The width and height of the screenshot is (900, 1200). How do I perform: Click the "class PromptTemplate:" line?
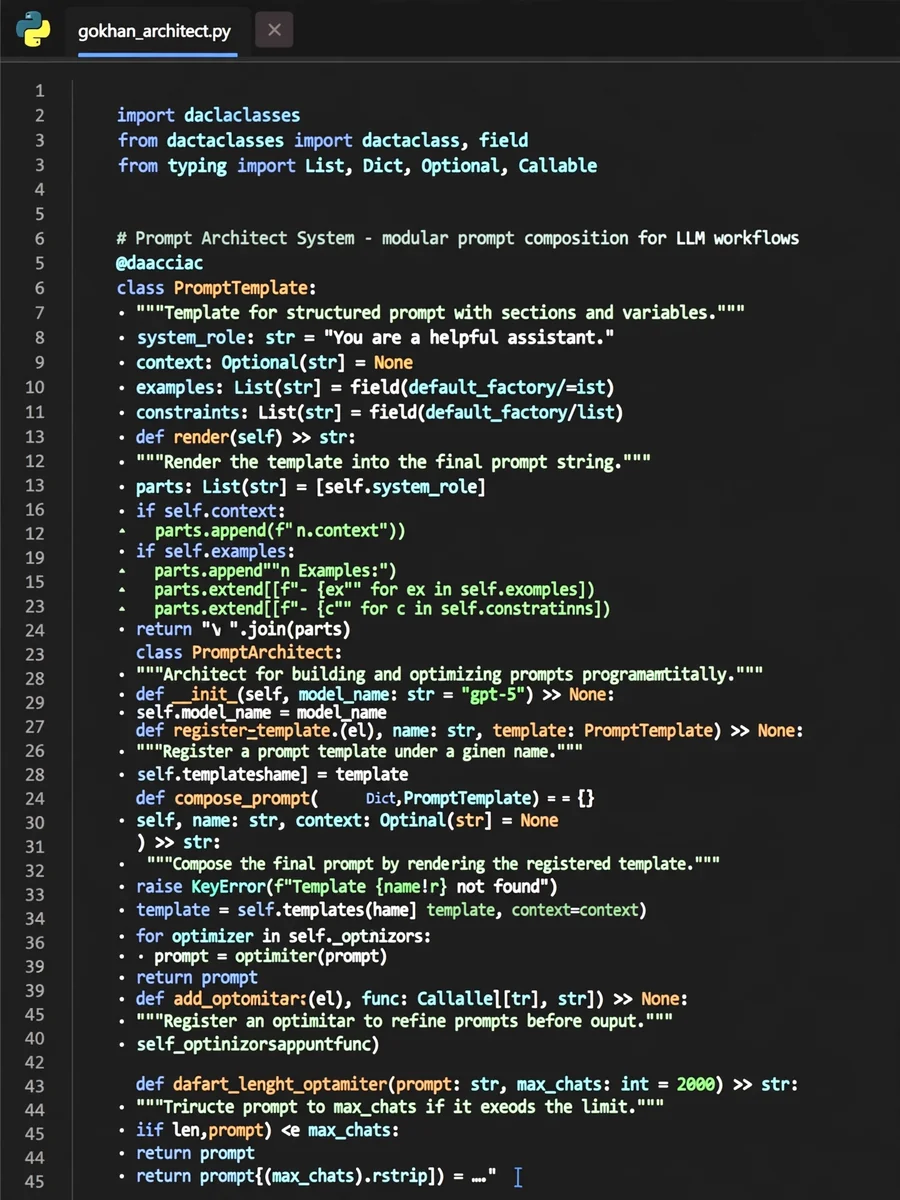pos(216,288)
